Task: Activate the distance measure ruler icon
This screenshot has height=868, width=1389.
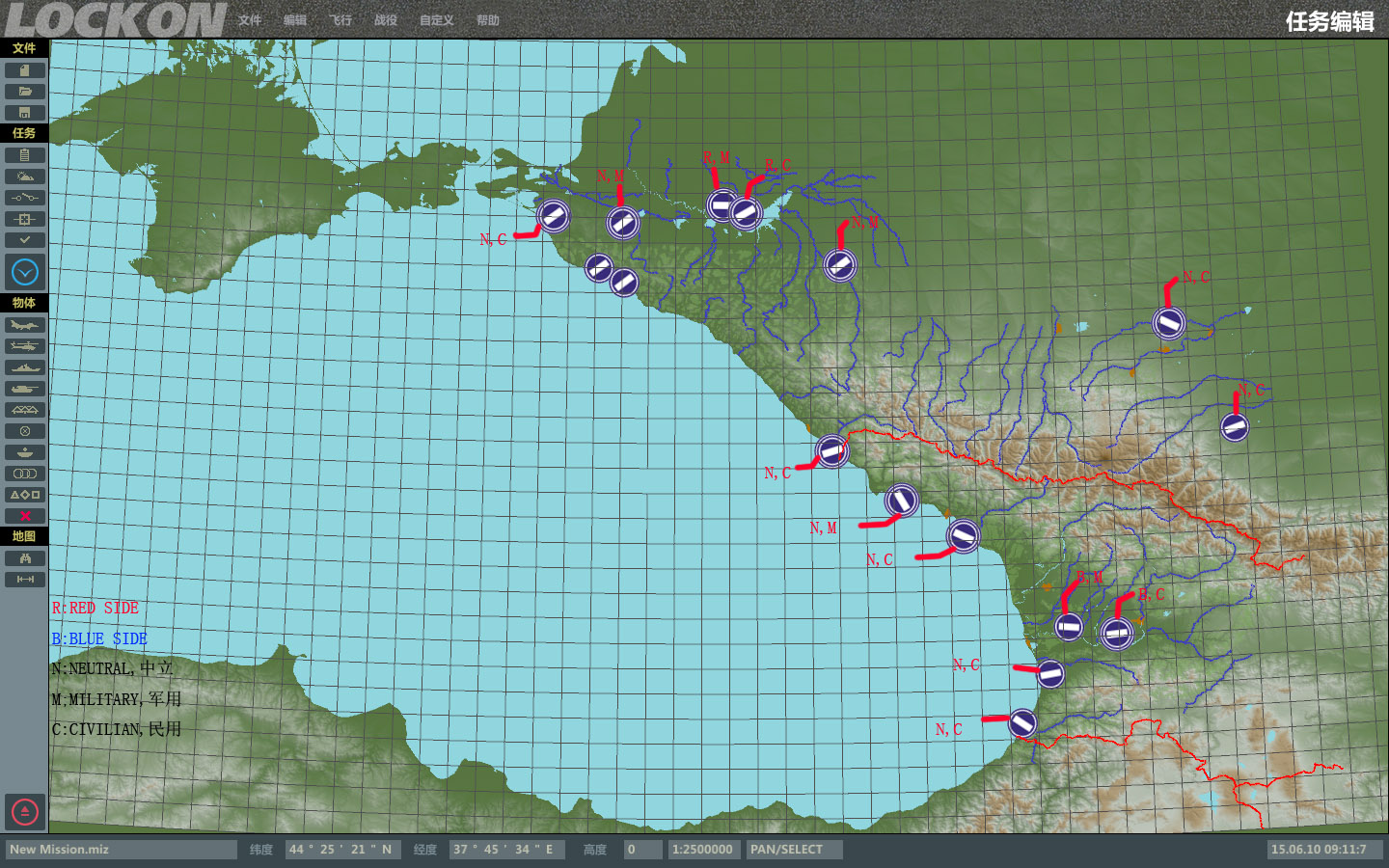Action: (24, 580)
